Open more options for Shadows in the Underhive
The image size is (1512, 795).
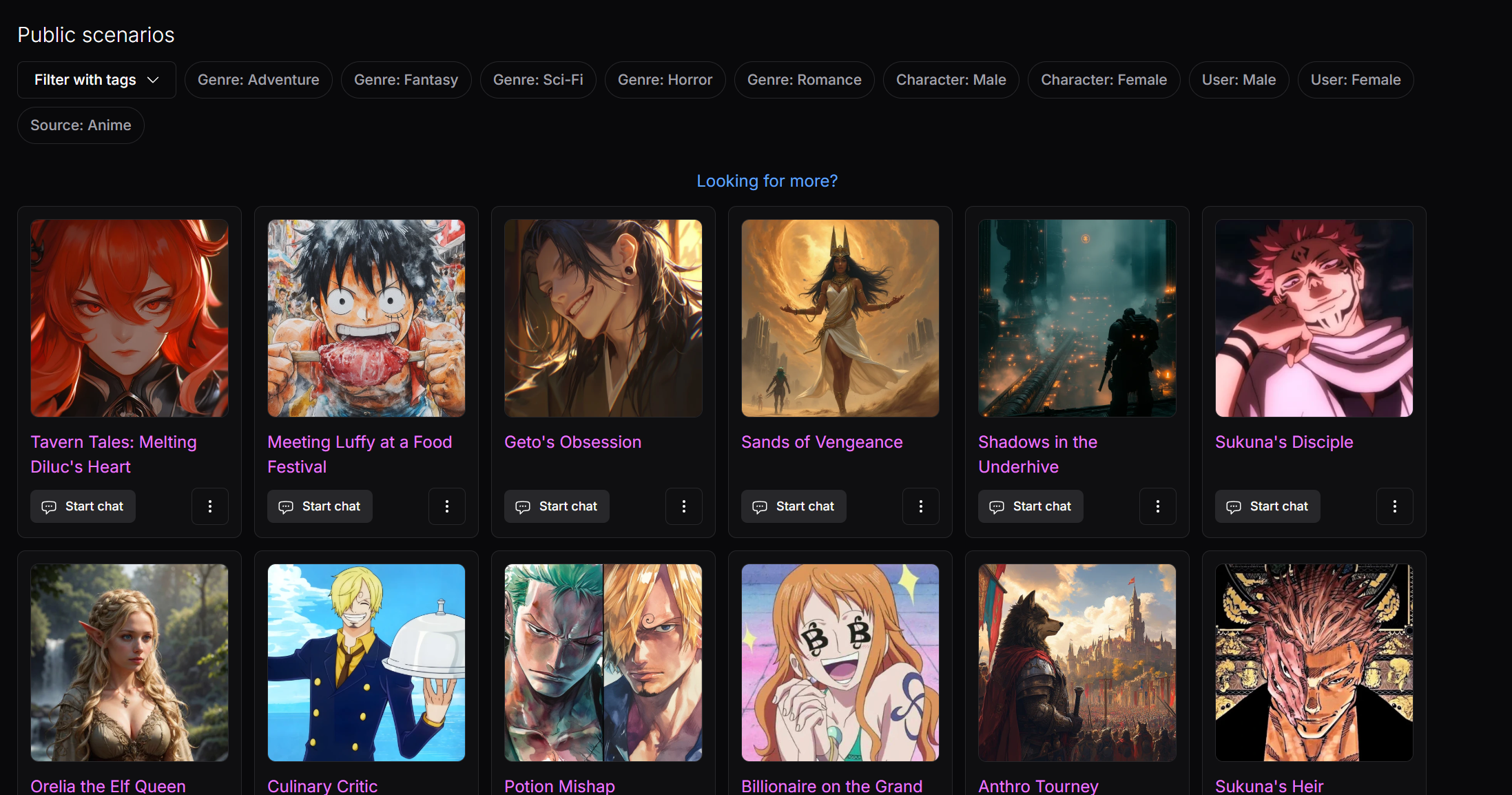[x=1158, y=506]
